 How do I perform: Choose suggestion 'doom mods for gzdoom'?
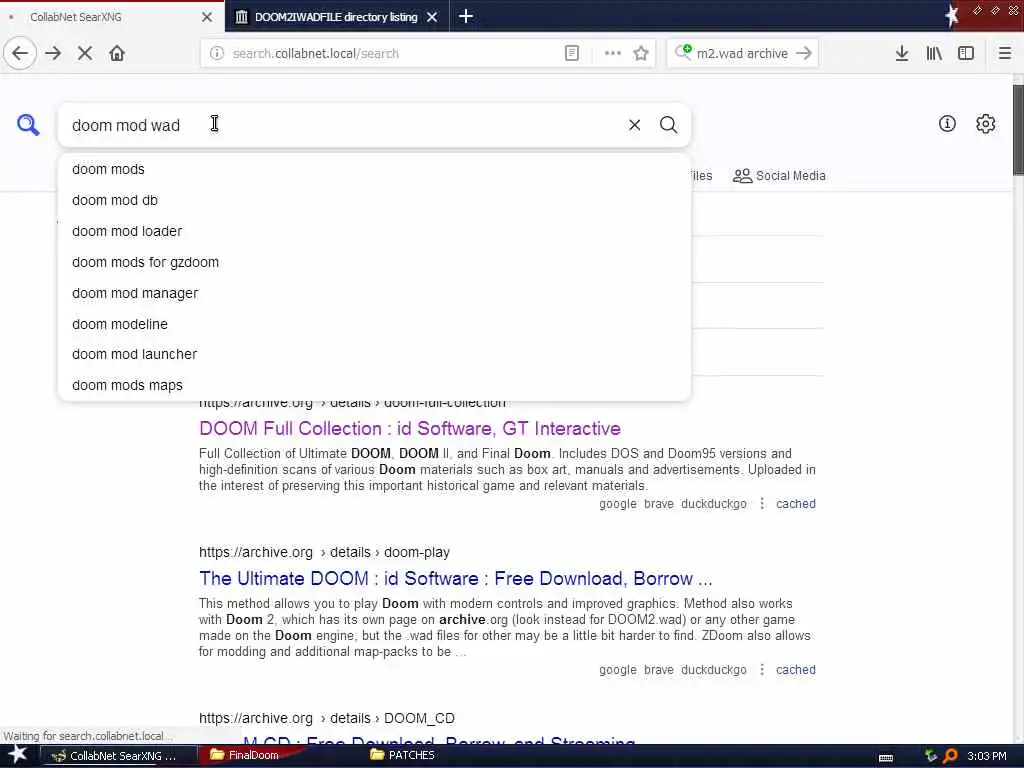click(x=374, y=262)
